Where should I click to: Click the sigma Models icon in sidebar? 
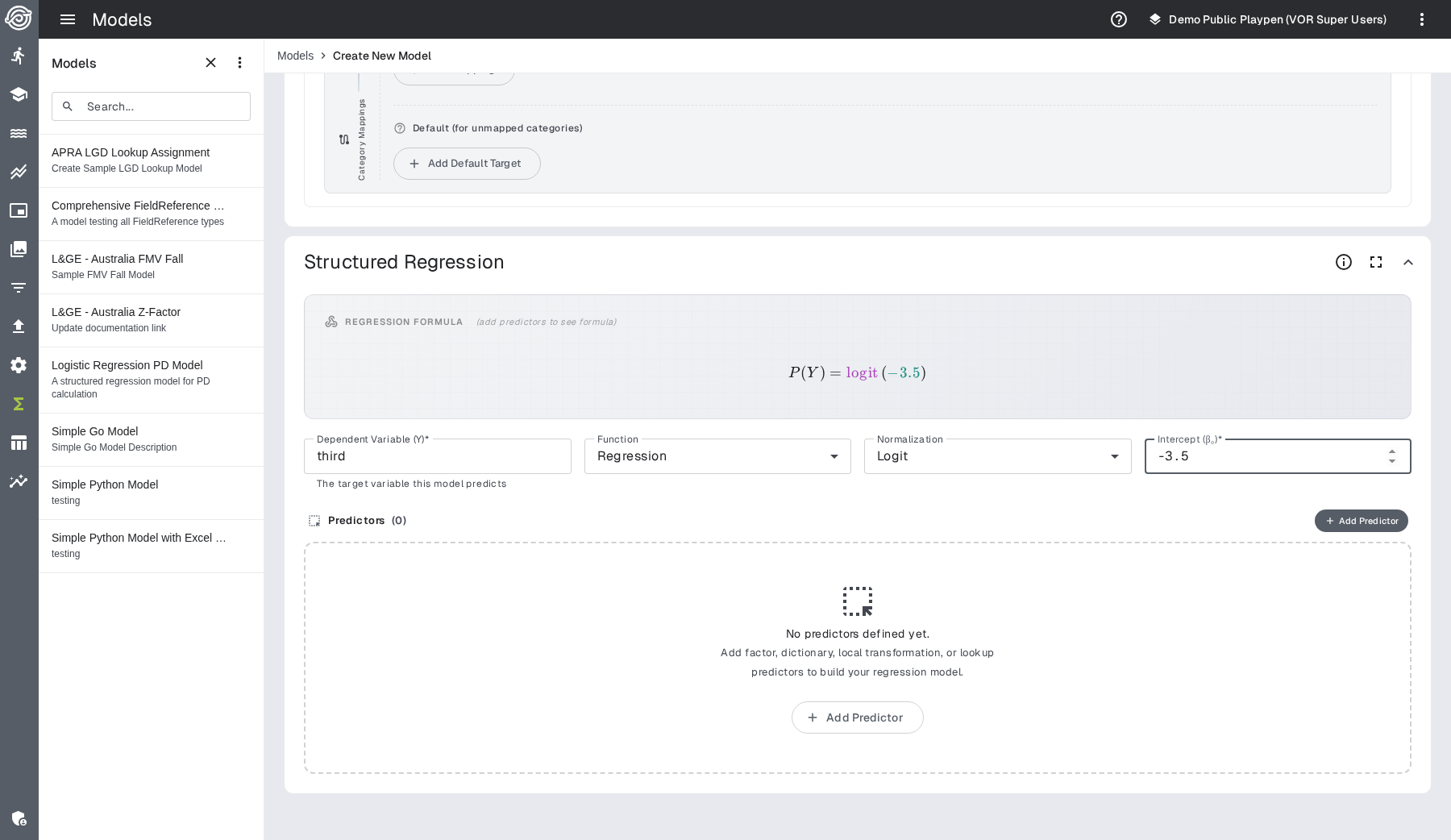click(19, 404)
